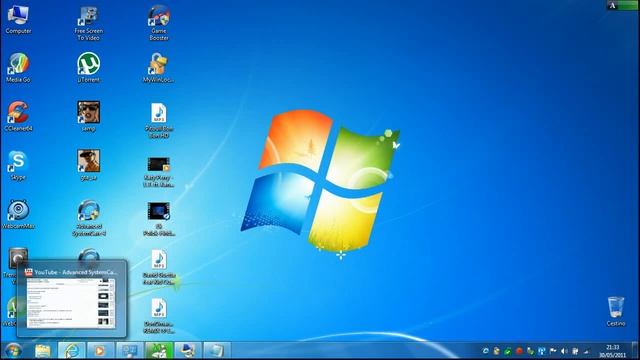The width and height of the screenshot is (640, 360).
Task: Launch the Skype desktop shortcut
Action: tap(18, 165)
